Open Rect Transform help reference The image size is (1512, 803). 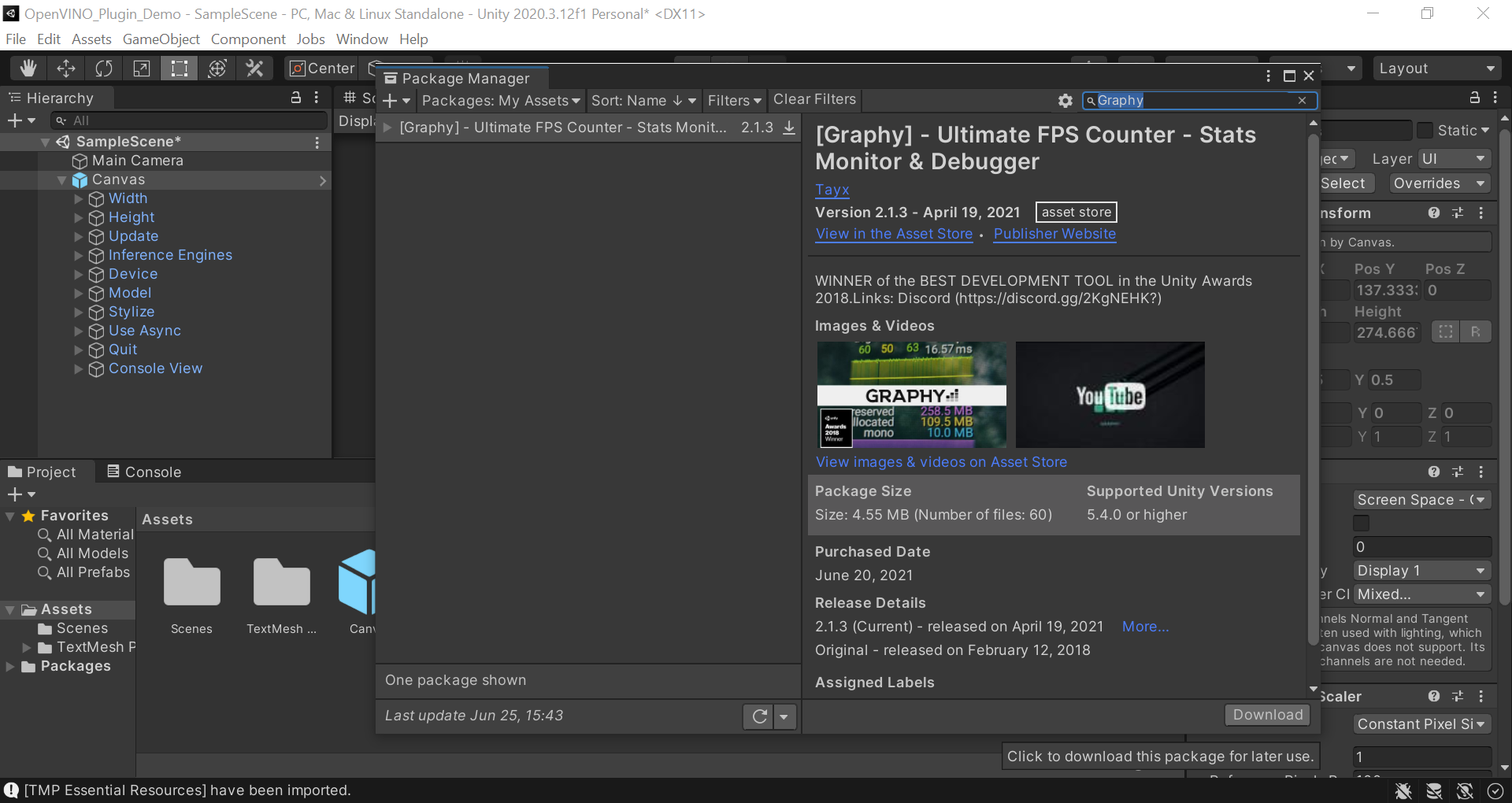(x=1434, y=213)
